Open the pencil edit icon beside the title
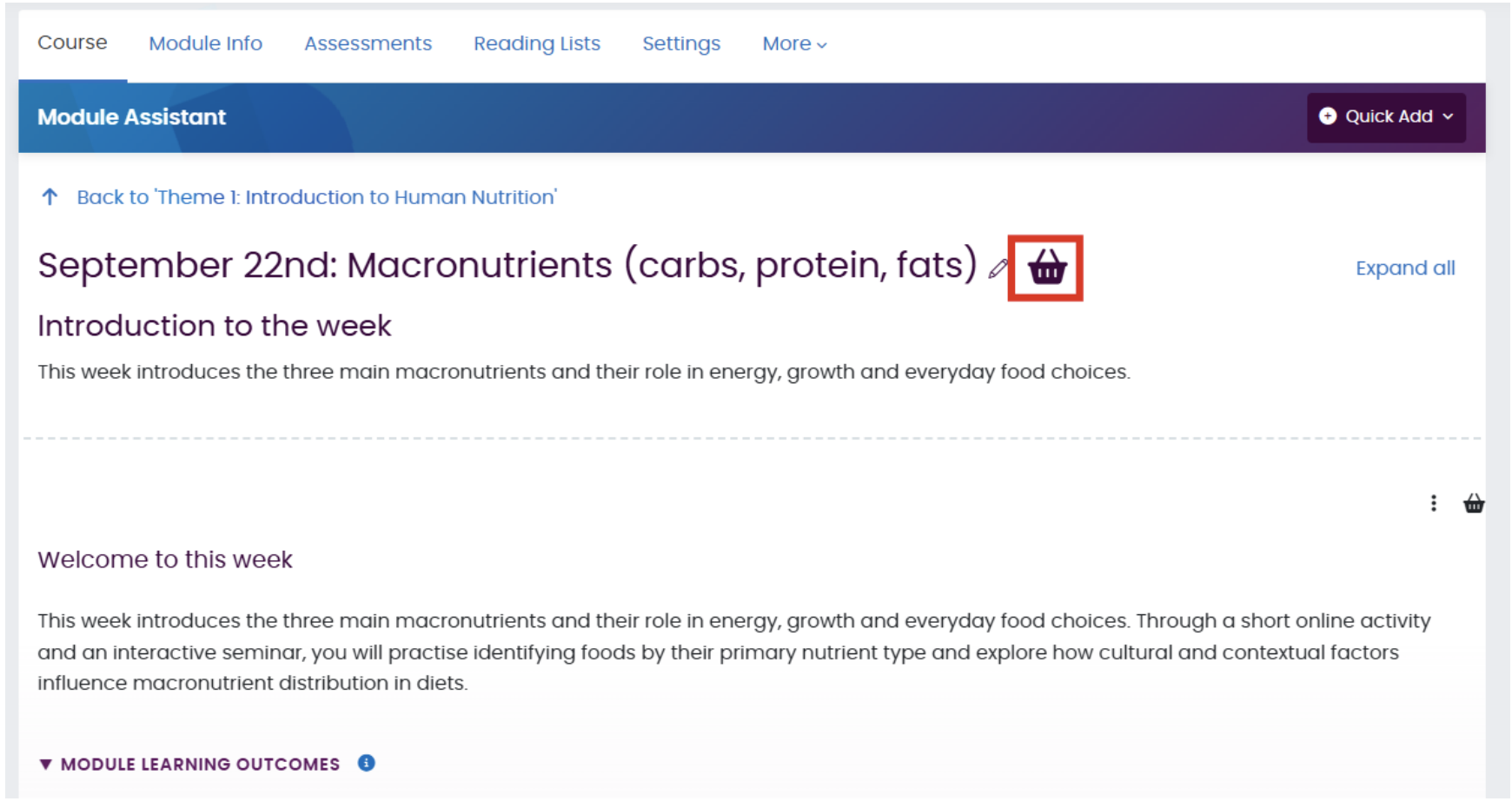Screen dimensions: 1512x808 [x=996, y=269]
